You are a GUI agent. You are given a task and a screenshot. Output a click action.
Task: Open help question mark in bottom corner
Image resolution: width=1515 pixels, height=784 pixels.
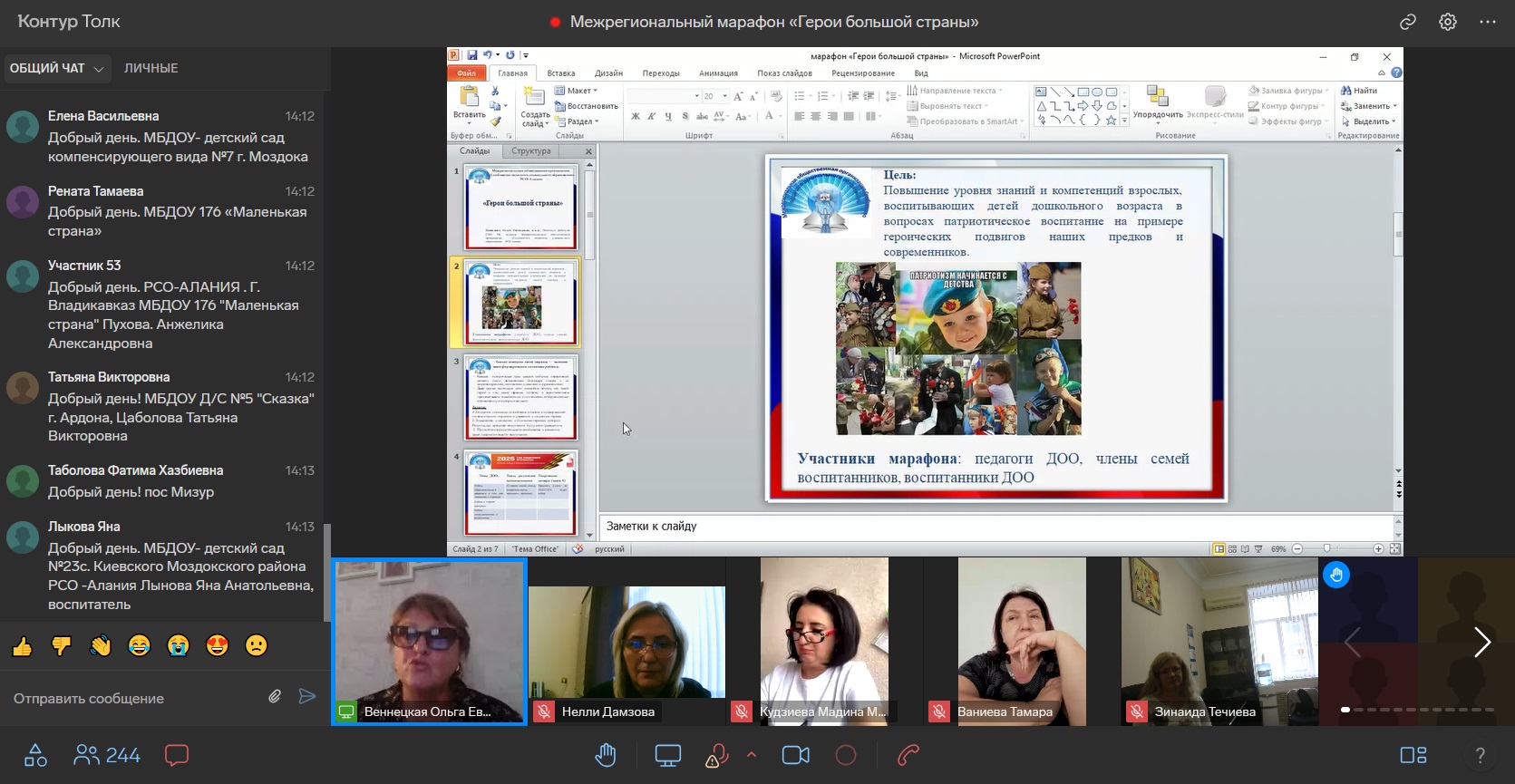[1480, 755]
